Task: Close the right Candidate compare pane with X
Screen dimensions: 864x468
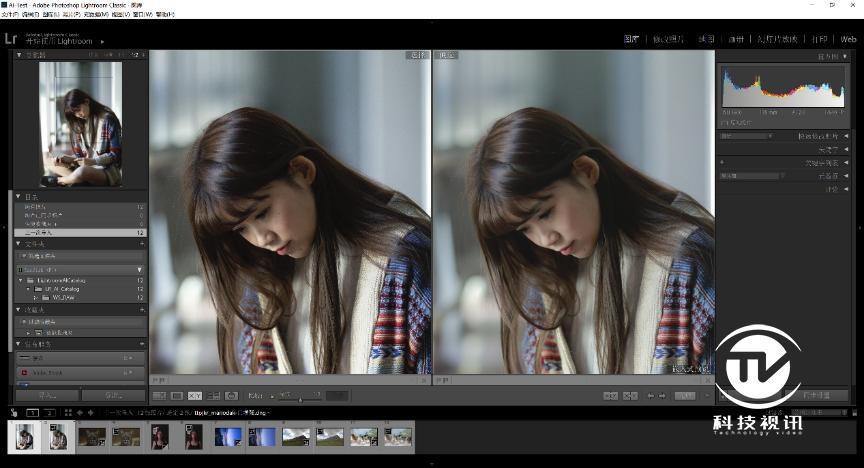Action: coord(708,380)
